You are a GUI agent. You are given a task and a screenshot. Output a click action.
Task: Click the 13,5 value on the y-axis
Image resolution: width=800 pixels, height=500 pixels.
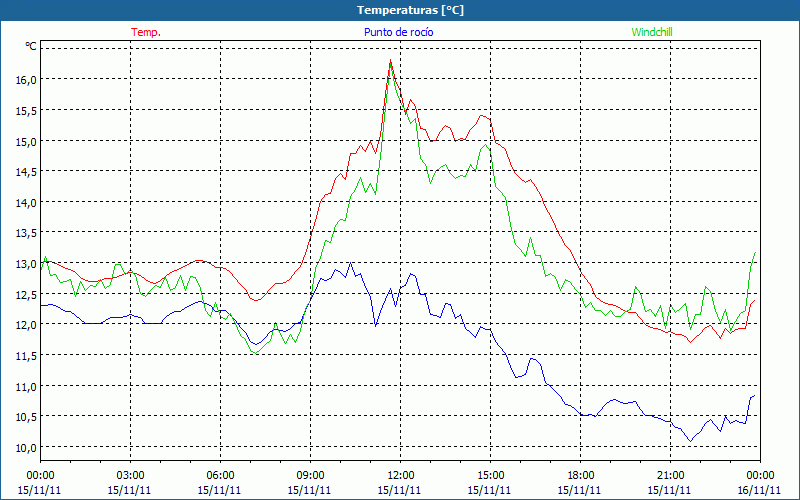point(26,233)
